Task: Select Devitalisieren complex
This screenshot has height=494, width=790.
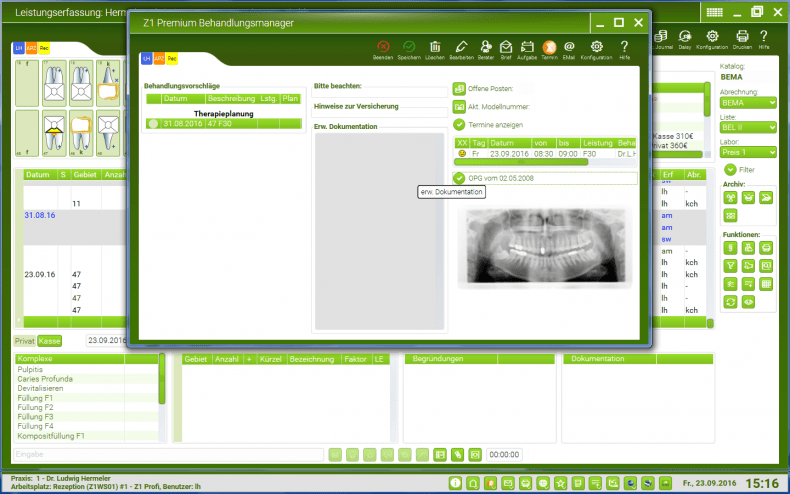Action: [x=40, y=389]
